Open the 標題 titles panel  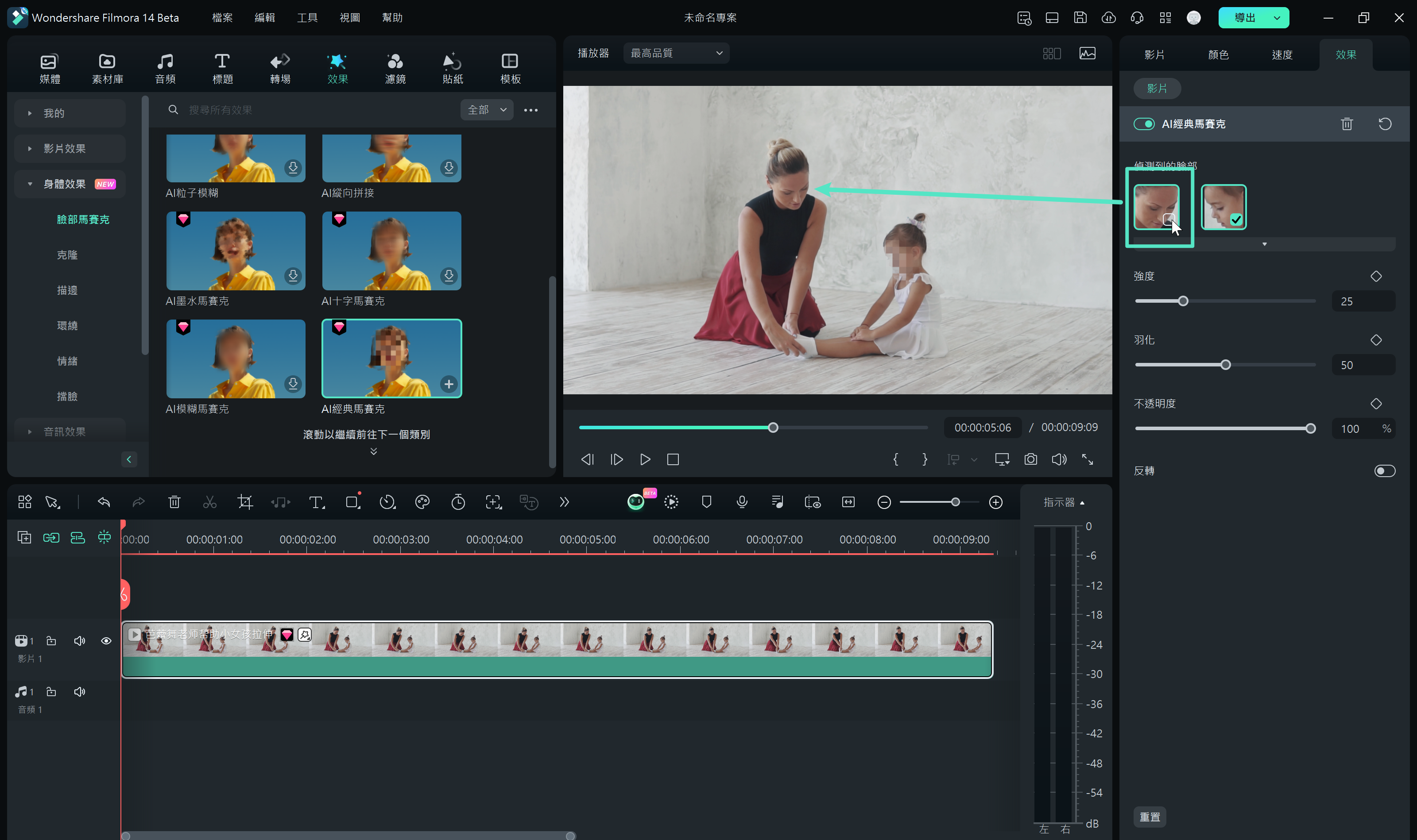[x=222, y=68]
